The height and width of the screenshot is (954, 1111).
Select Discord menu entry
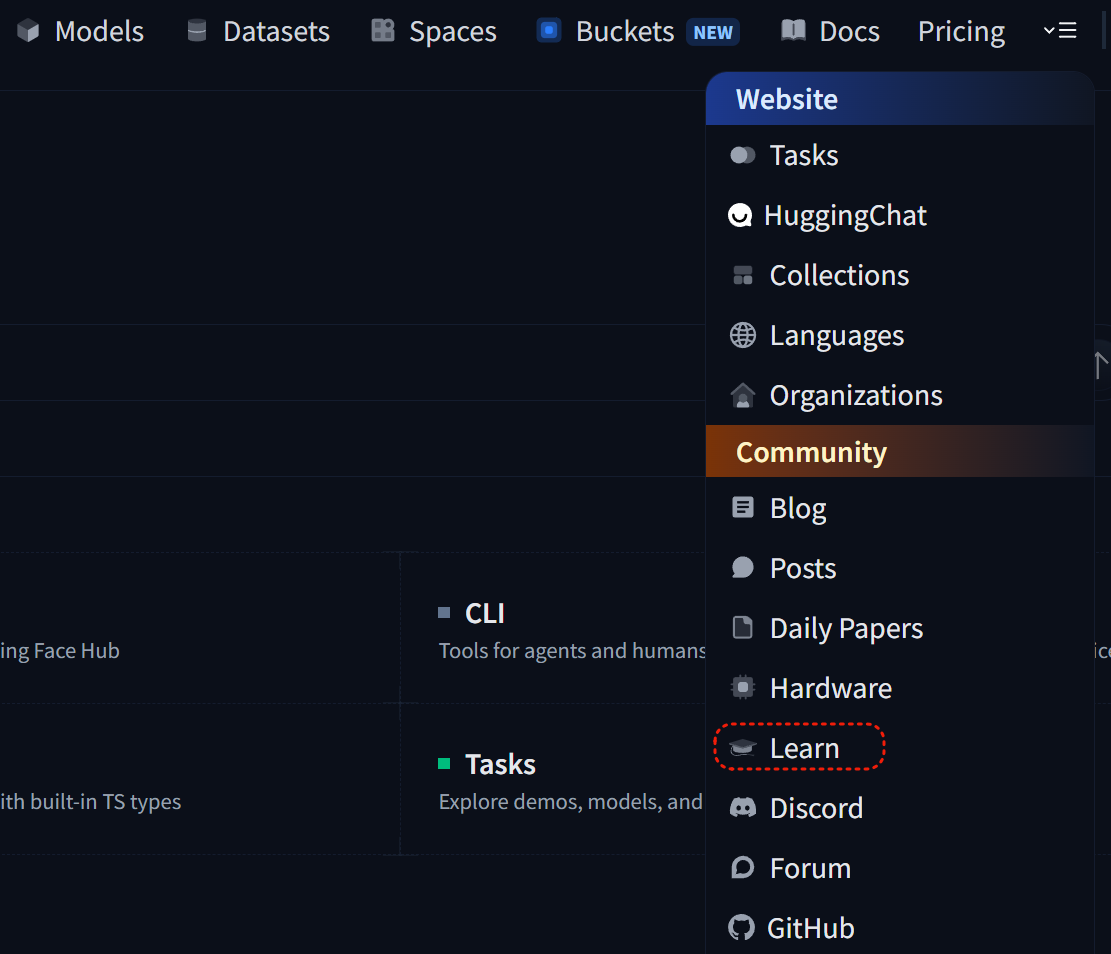click(x=900, y=808)
